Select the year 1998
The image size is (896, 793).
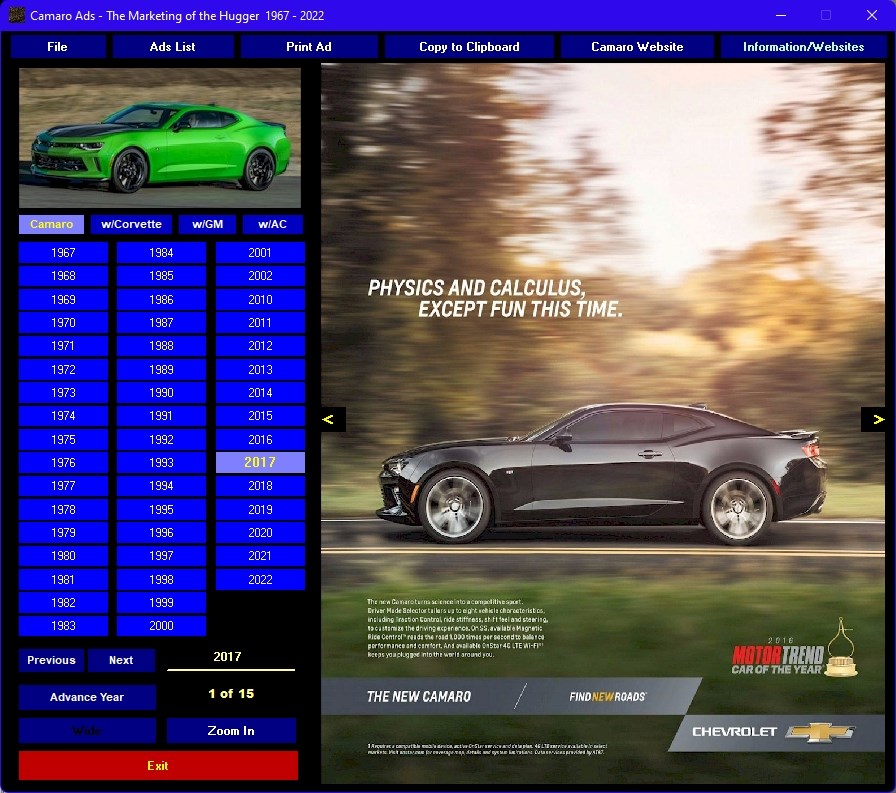pyautogui.click(x=161, y=579)
